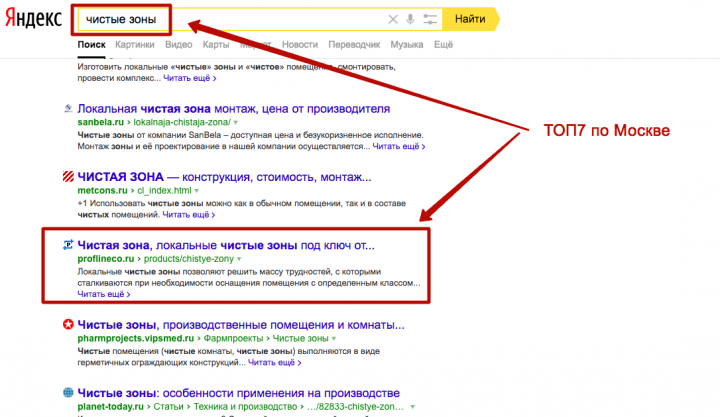Open the sanbela.ru domain link
The height and width of the screenshot is (417, 720).
(101, 122)
